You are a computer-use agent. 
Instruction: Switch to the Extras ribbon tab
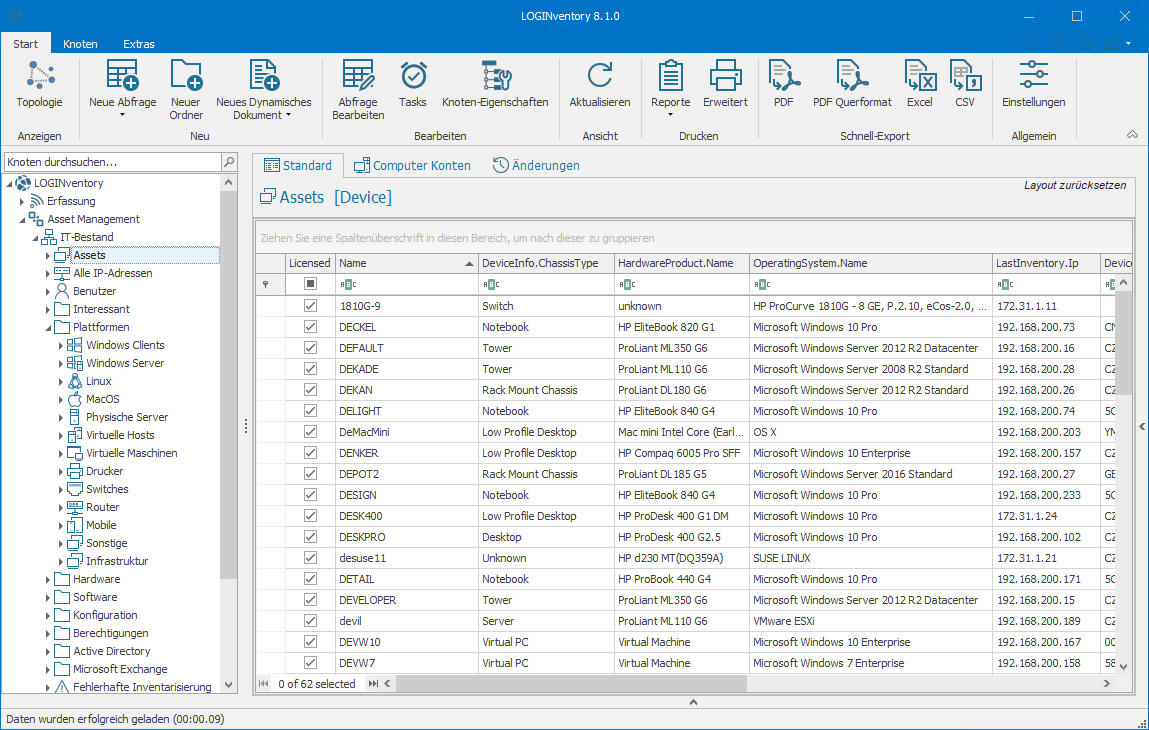[x=138, y=44]
